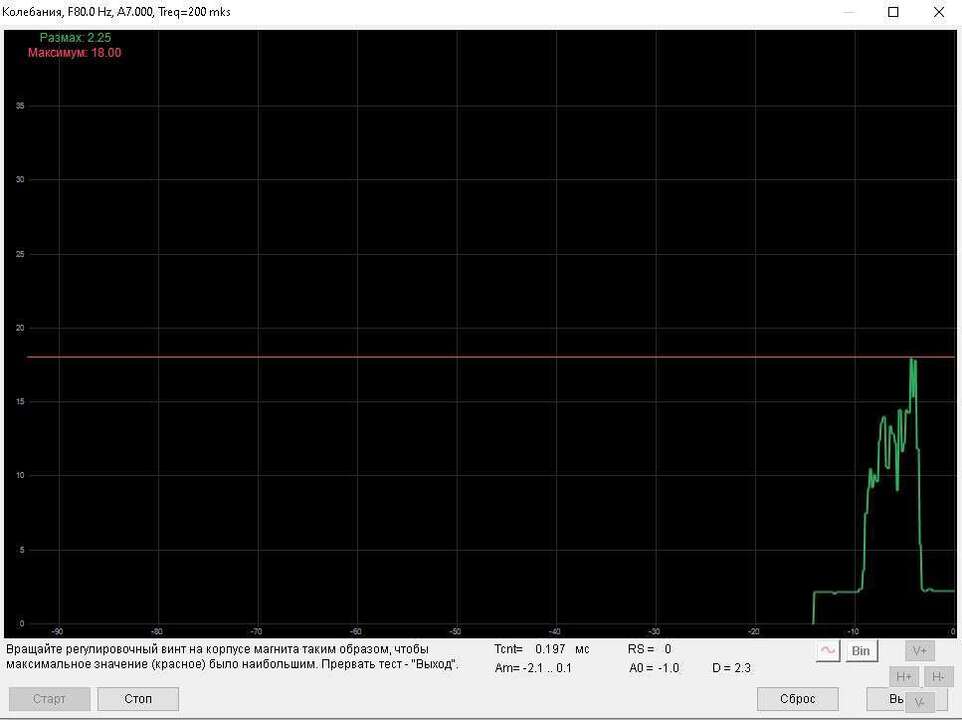Toggle the Bin display mode
The image size is (962, 720).
tap(861, 650)
